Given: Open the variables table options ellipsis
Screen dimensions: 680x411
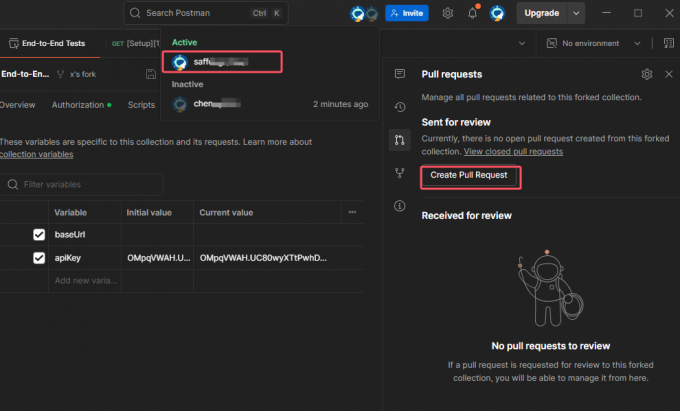Looking at the screenshot, I should (x=352, y=212).
